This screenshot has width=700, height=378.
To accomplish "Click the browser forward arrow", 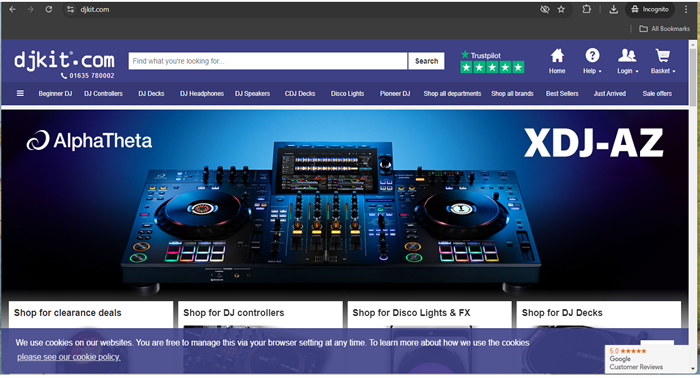I will (x=30, y=9).
